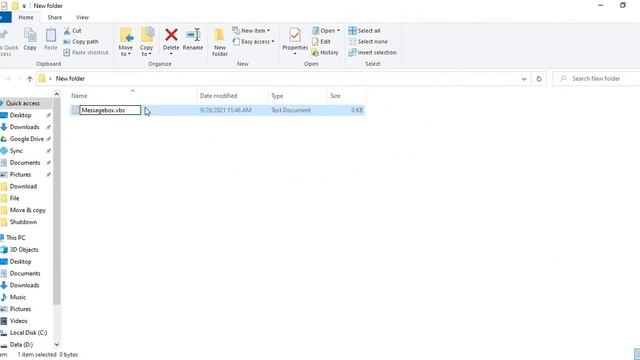Open Desktop under Quick access
The width and height of the screenshot is (640, 360).
pos(20,115)
